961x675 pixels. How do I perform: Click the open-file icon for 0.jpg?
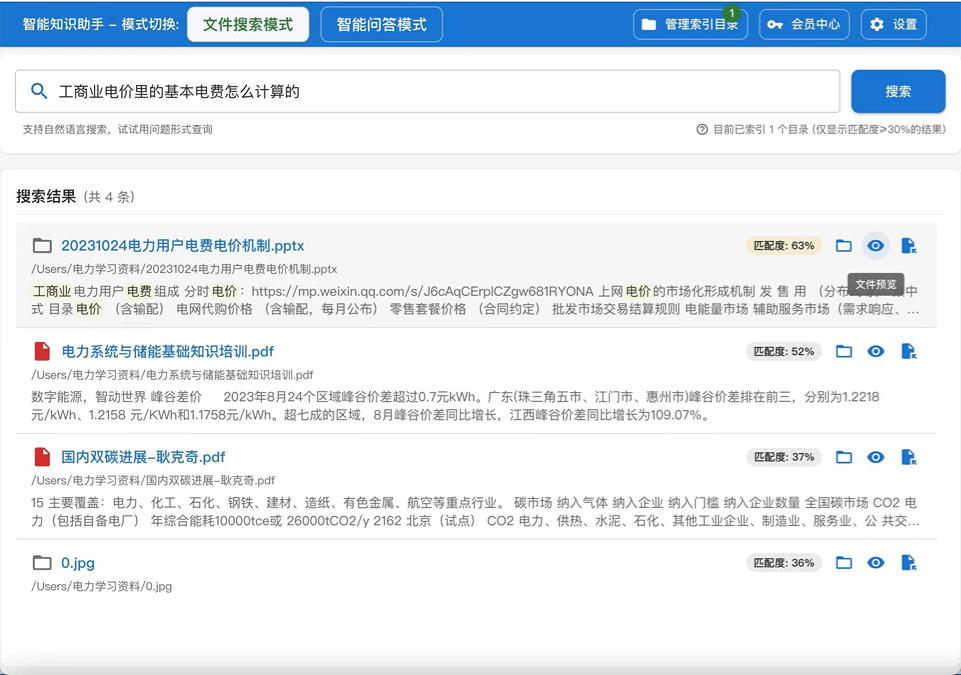(x=908, y=562)
